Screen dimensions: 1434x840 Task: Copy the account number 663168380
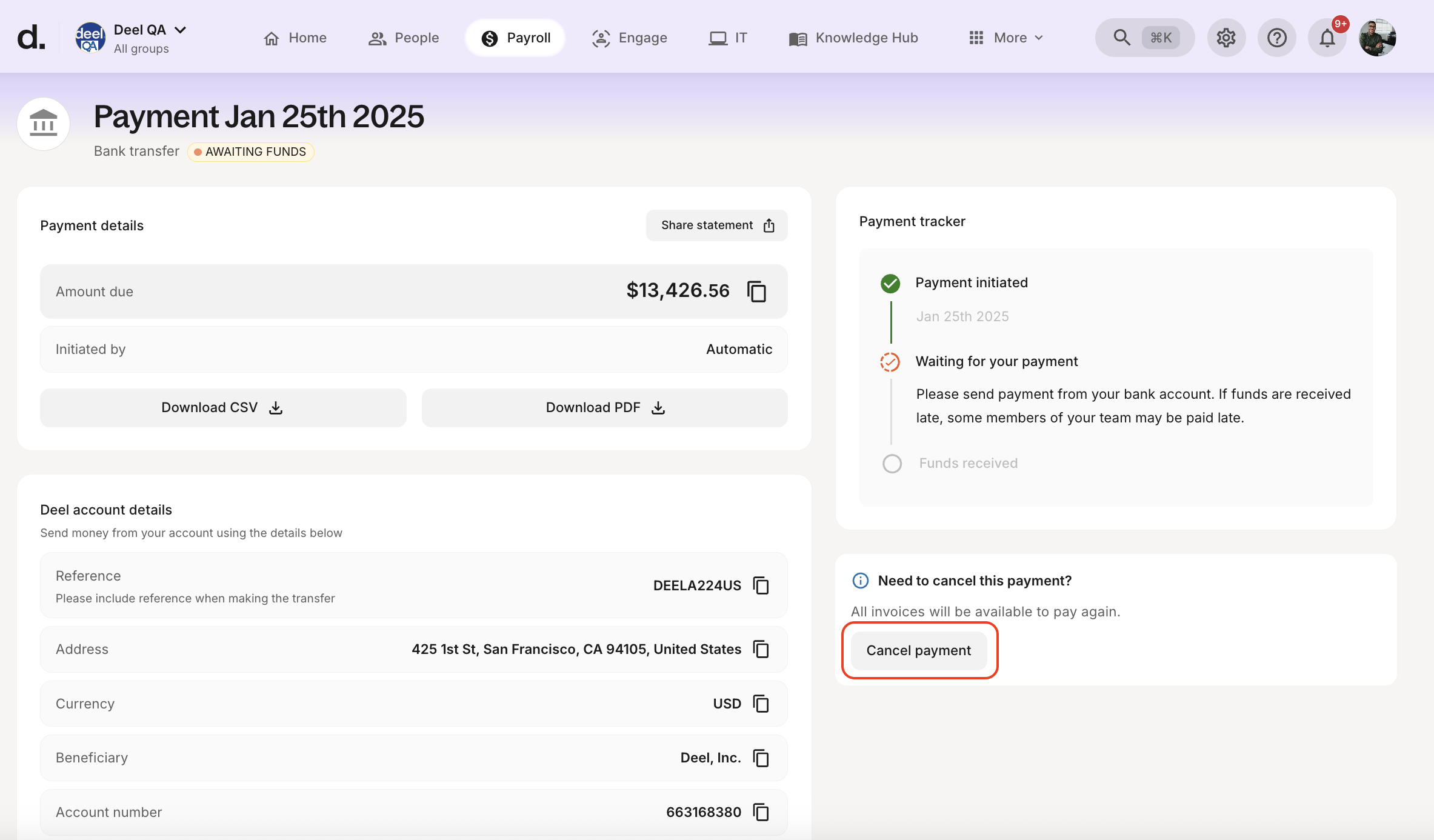tap(761, 812)
